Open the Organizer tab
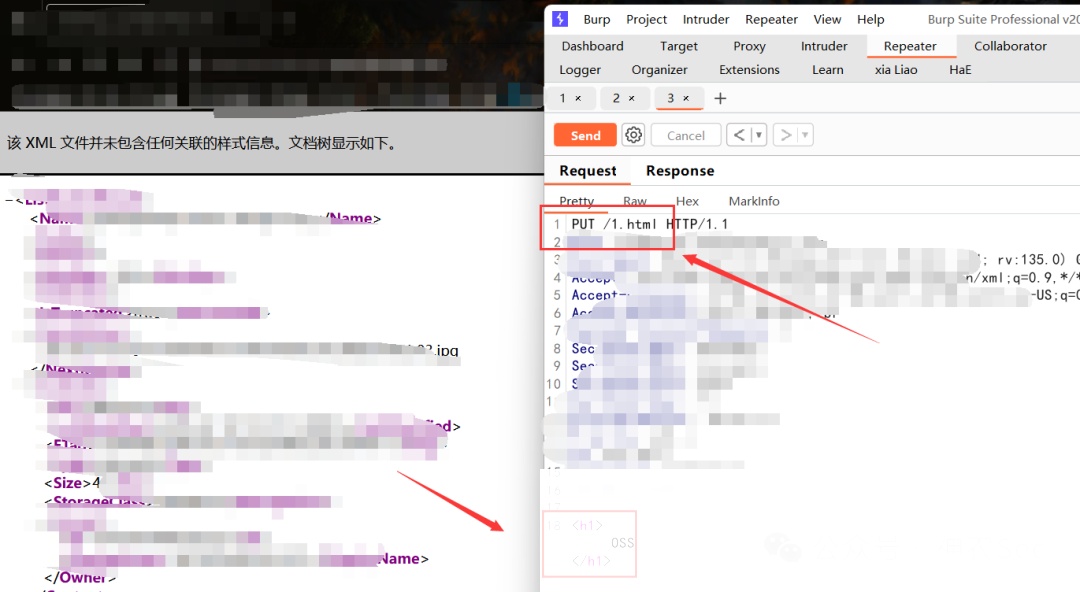The image size is (1080, 592). pyautogui.click(x=659, y=70)
